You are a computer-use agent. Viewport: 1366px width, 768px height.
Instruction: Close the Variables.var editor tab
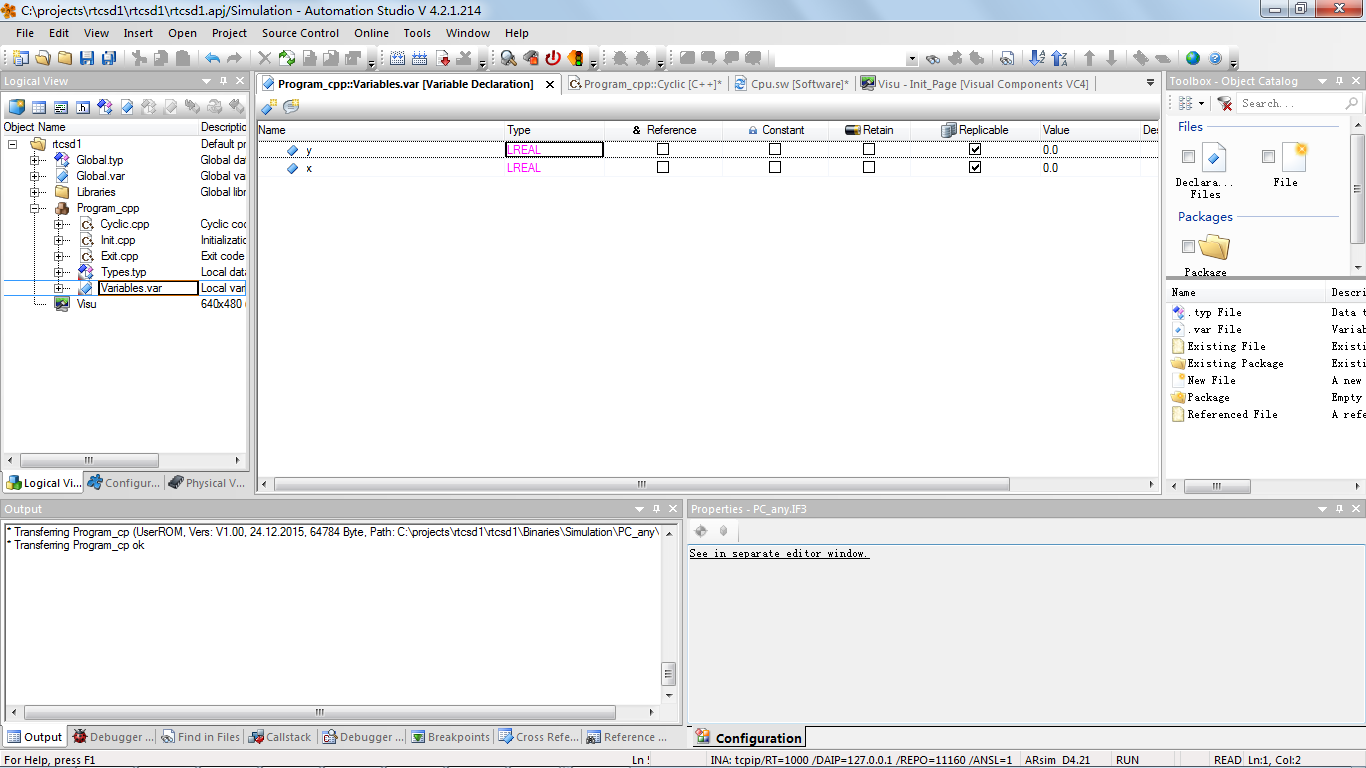point(549,84)
